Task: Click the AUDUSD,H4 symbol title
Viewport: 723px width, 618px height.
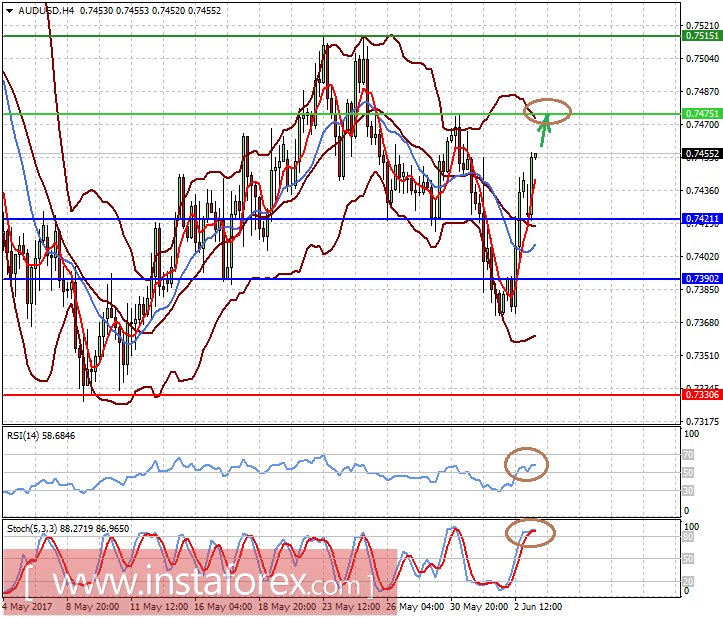Action: (46, 11)
